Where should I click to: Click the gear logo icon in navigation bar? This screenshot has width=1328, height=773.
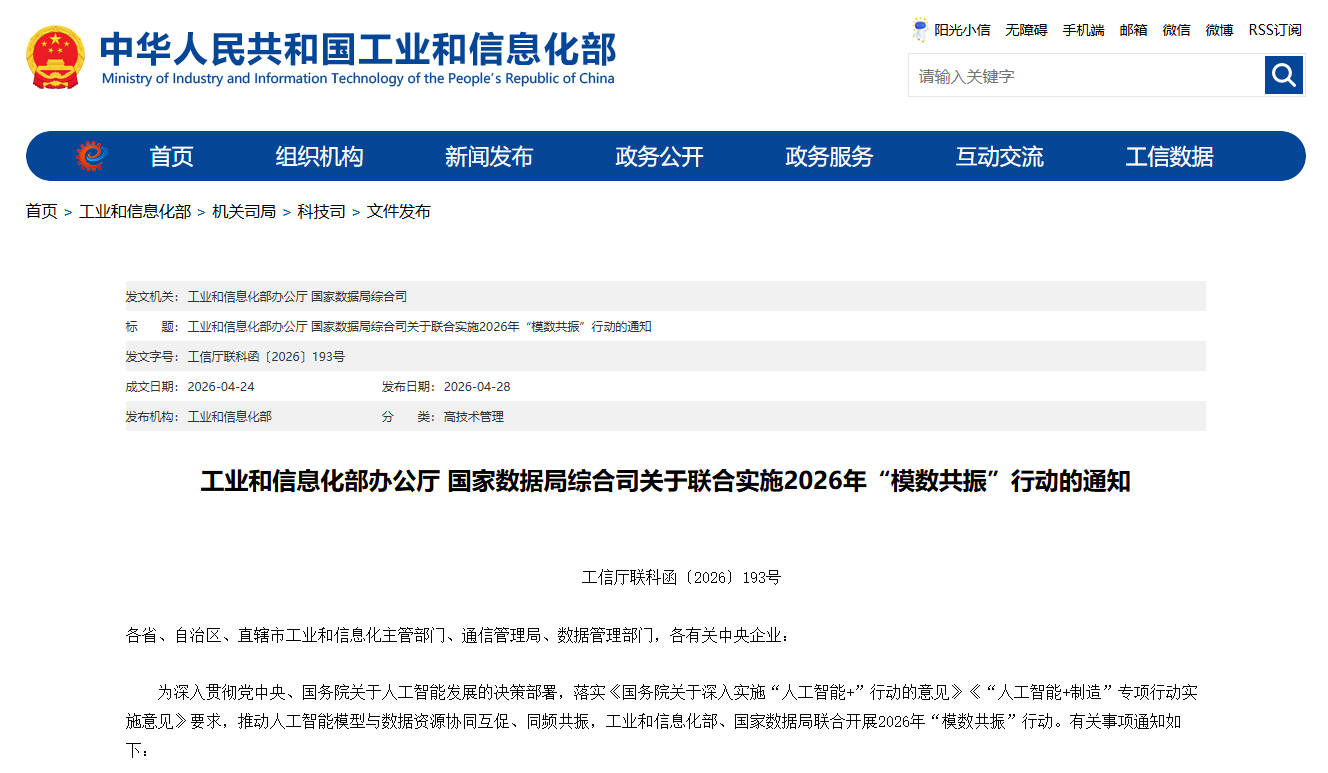point(91,156)
